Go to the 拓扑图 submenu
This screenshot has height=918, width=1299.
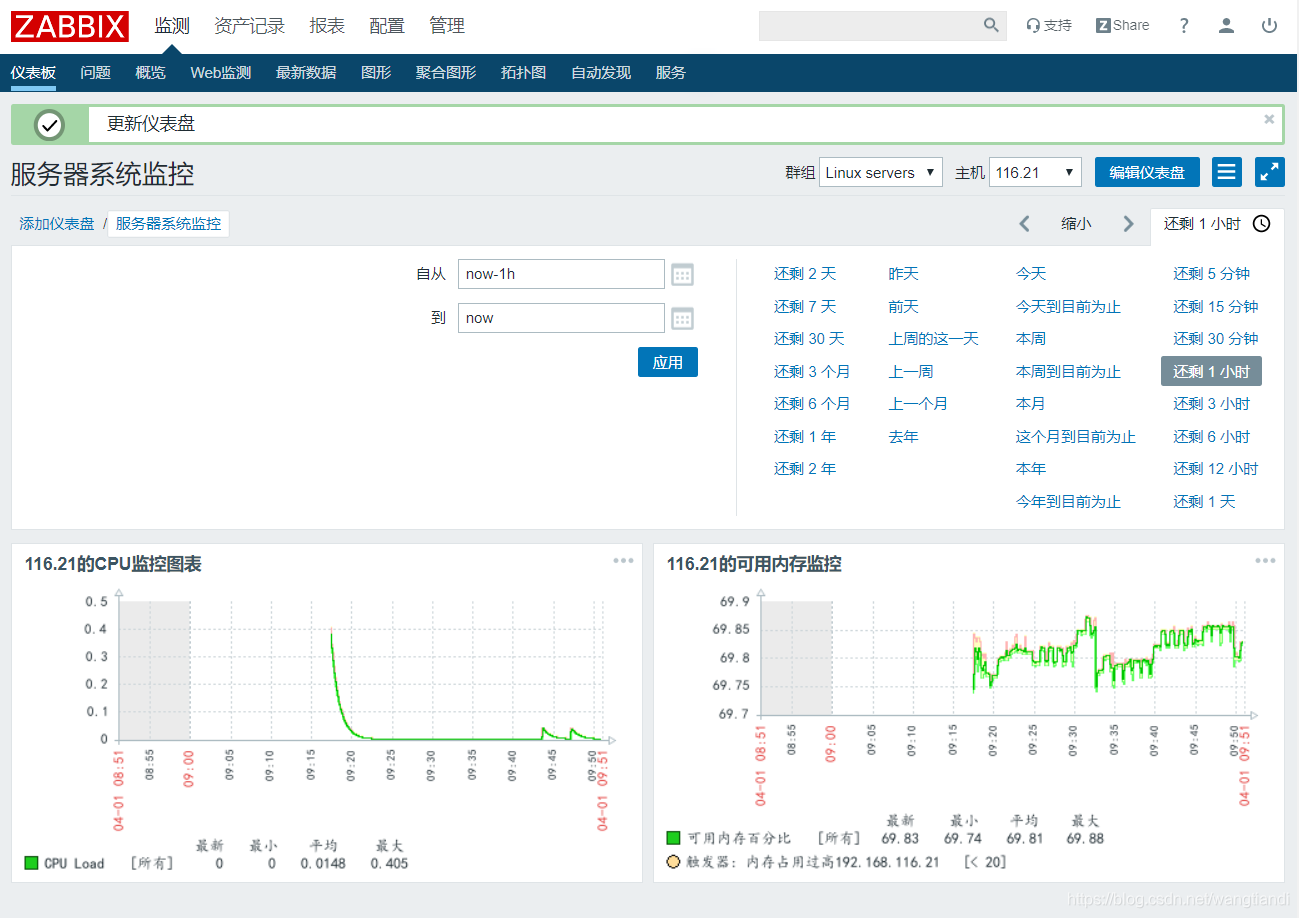523,73
